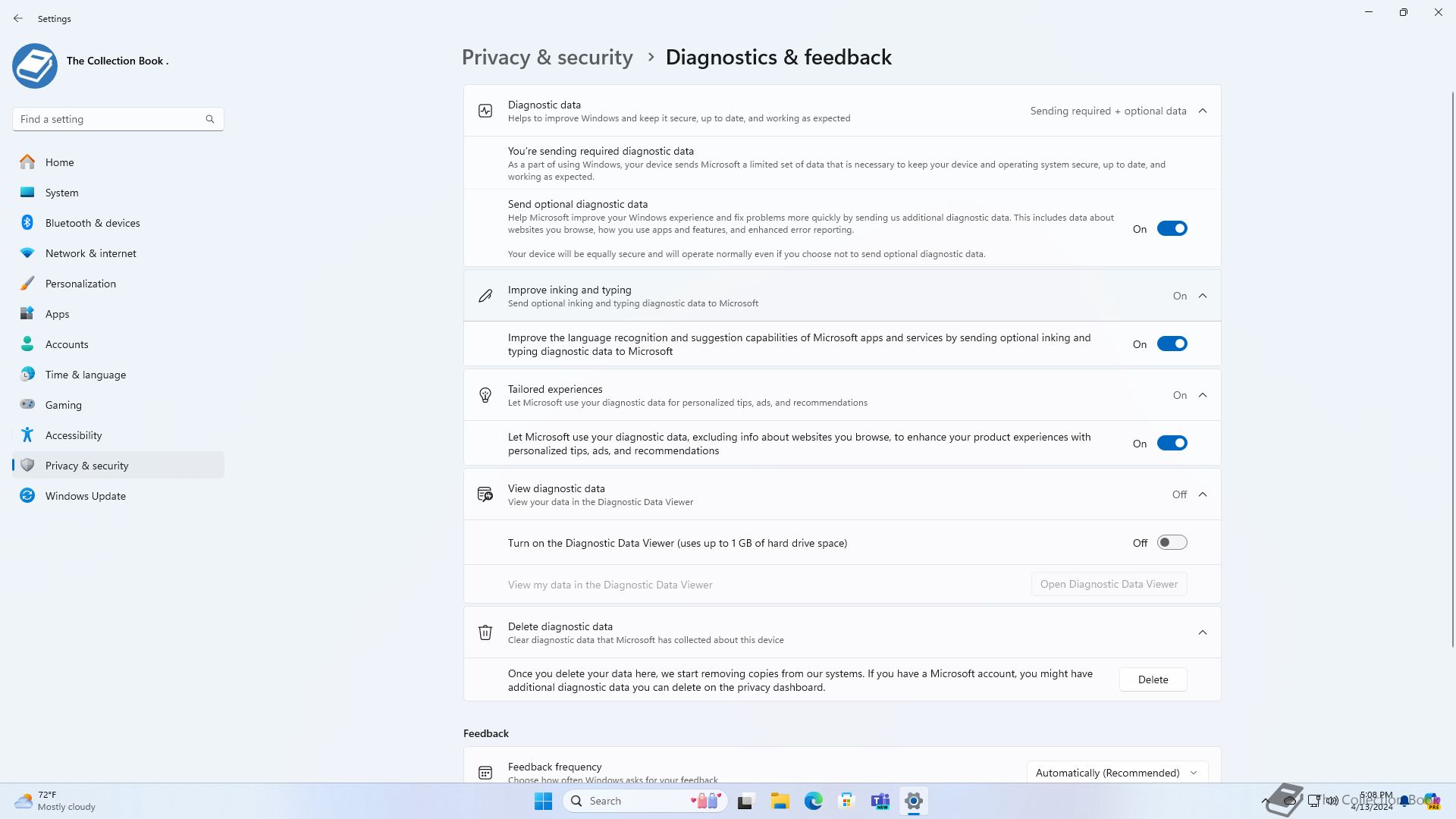Open File Explorer from the taskbar
The height and width of the screenshot is (819, 1456).
(x=780, y=801)
